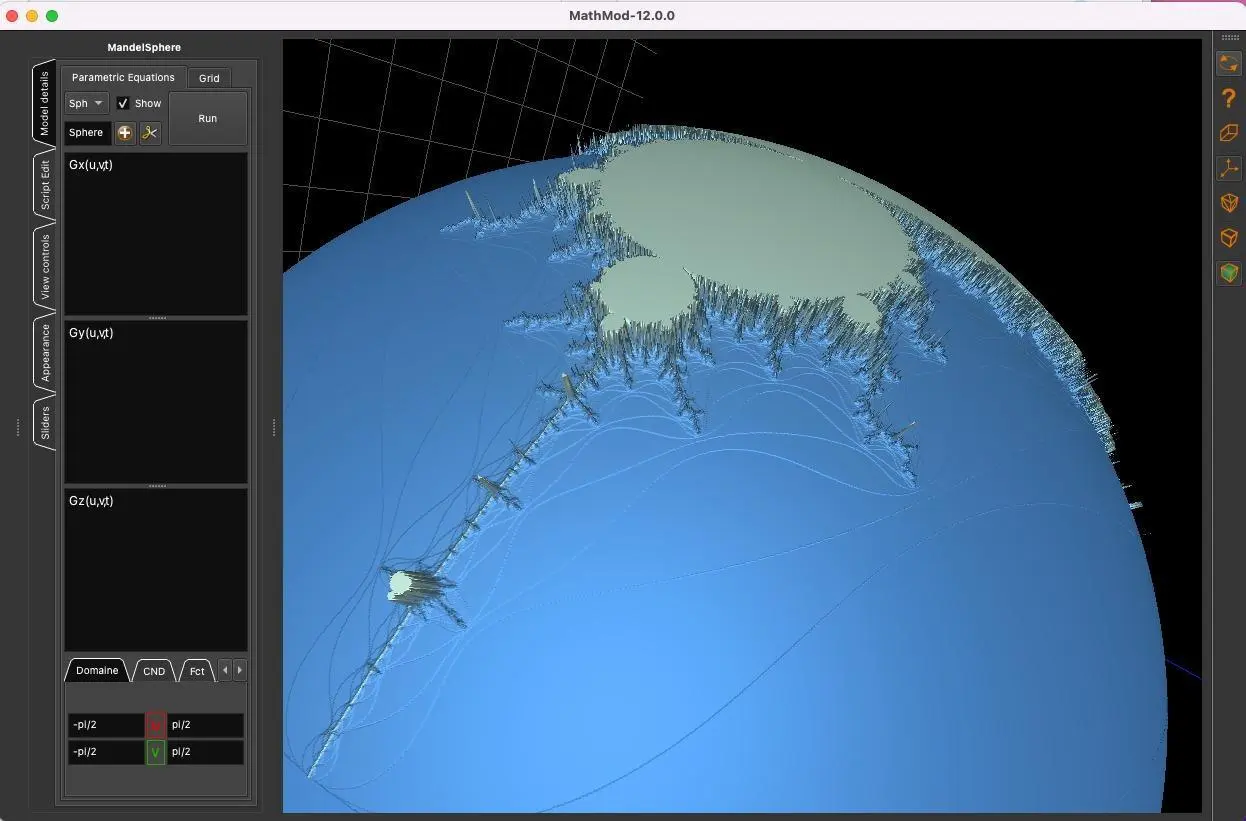Screen dimensions: 1246x821
Task: Toggle the green v-domain indicator
Action: (x=155, y=751)
